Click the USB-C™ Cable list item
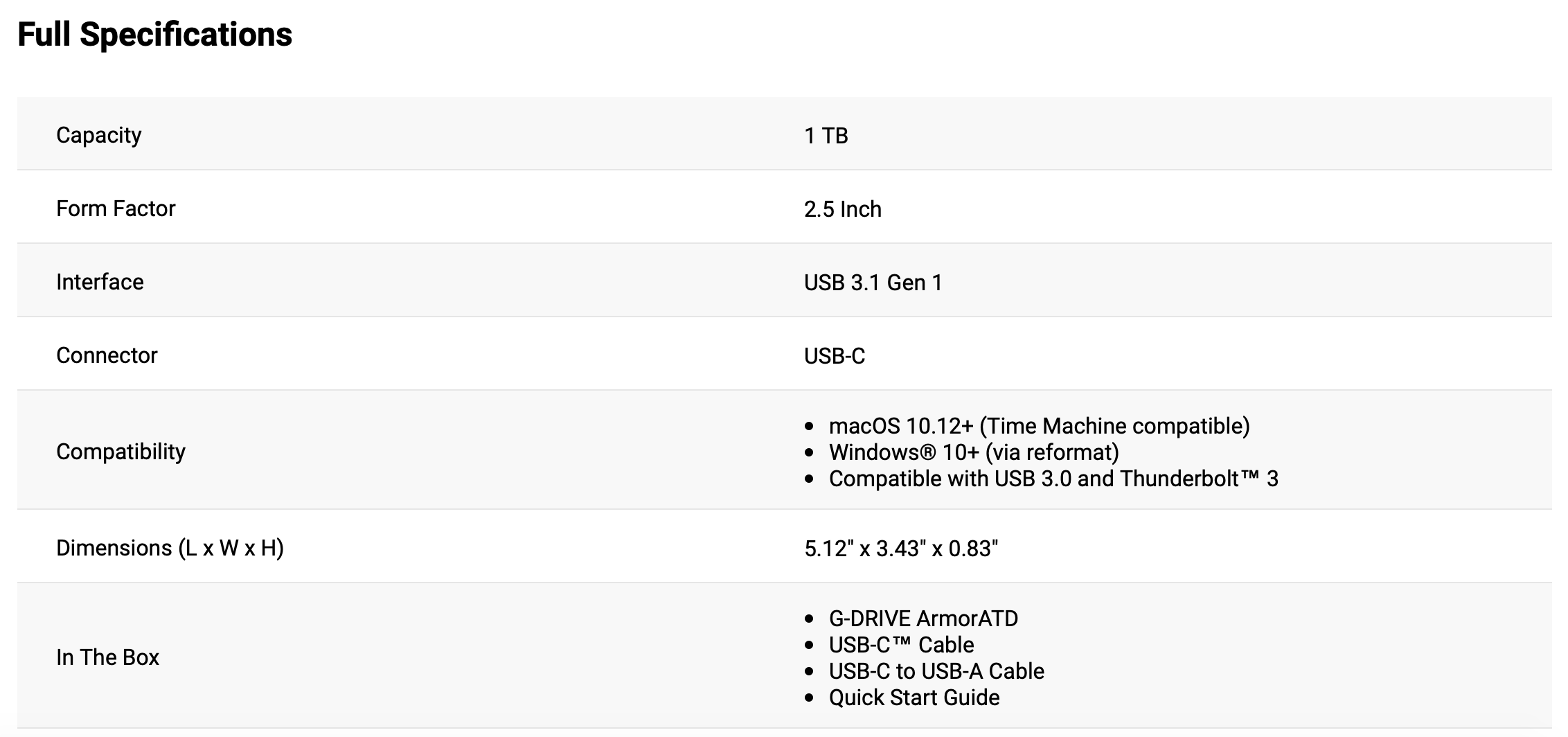The image size is (1568, 737). coord(901,645)
